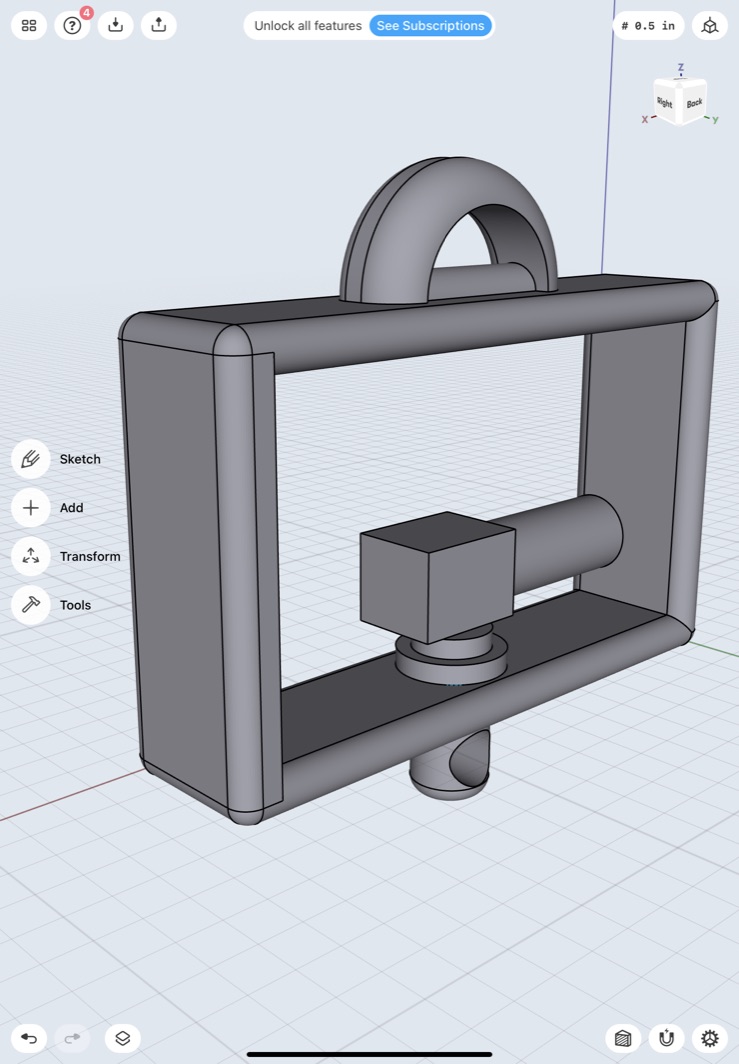Open the help menu with notification badge
This screenshot has height=1064, width=739.
pyautogui.click(x=72, y=26)
